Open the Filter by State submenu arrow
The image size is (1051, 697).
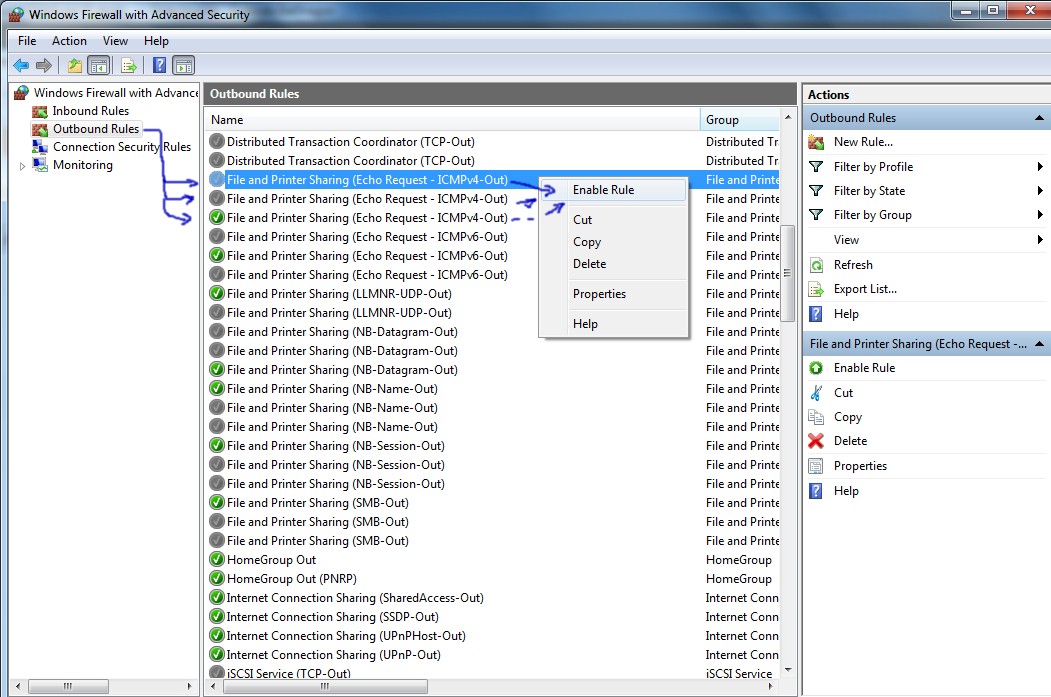(1040, 191)
